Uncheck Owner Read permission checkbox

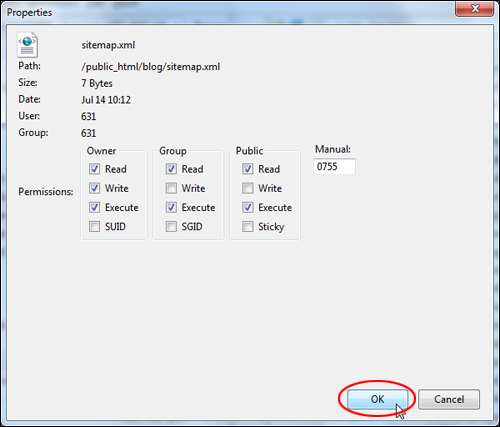point(94,169)
